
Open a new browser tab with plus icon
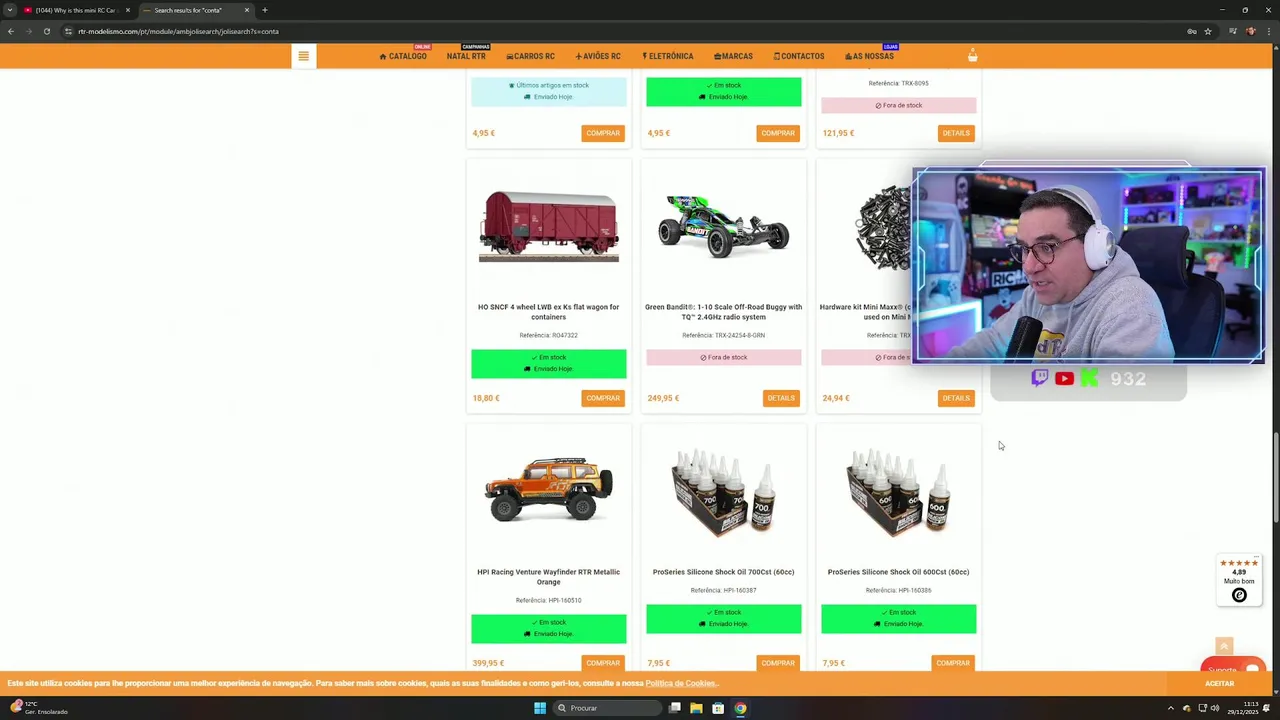[x=264, y=10]
